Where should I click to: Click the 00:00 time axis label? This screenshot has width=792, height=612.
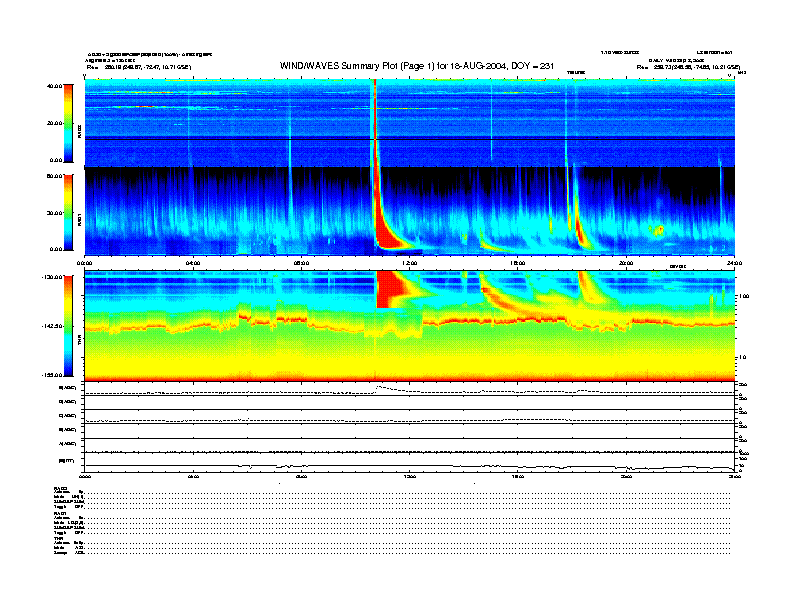point(85,264)
